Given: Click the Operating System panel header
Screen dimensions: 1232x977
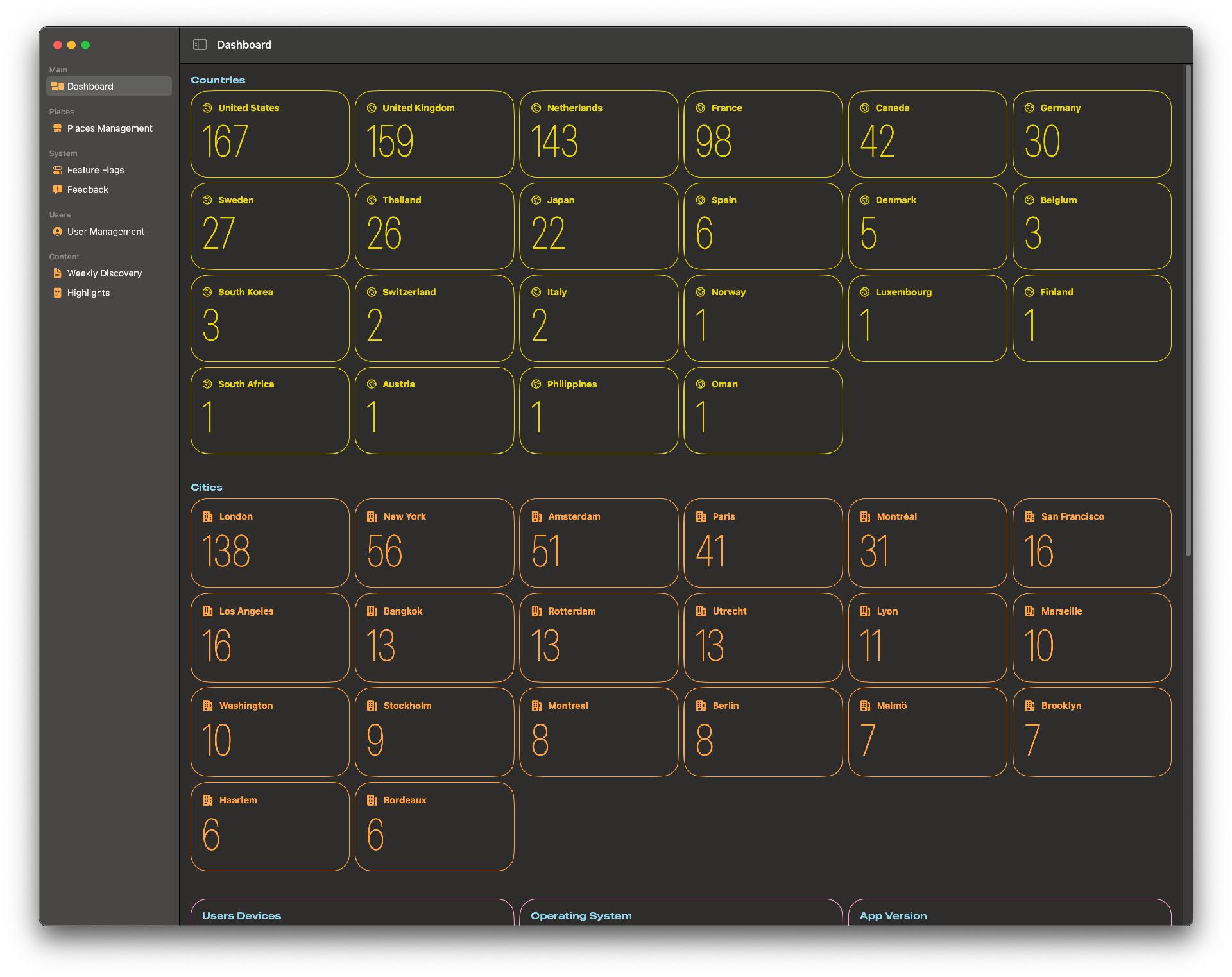Looking at the screenshot, I should point(581,916).
